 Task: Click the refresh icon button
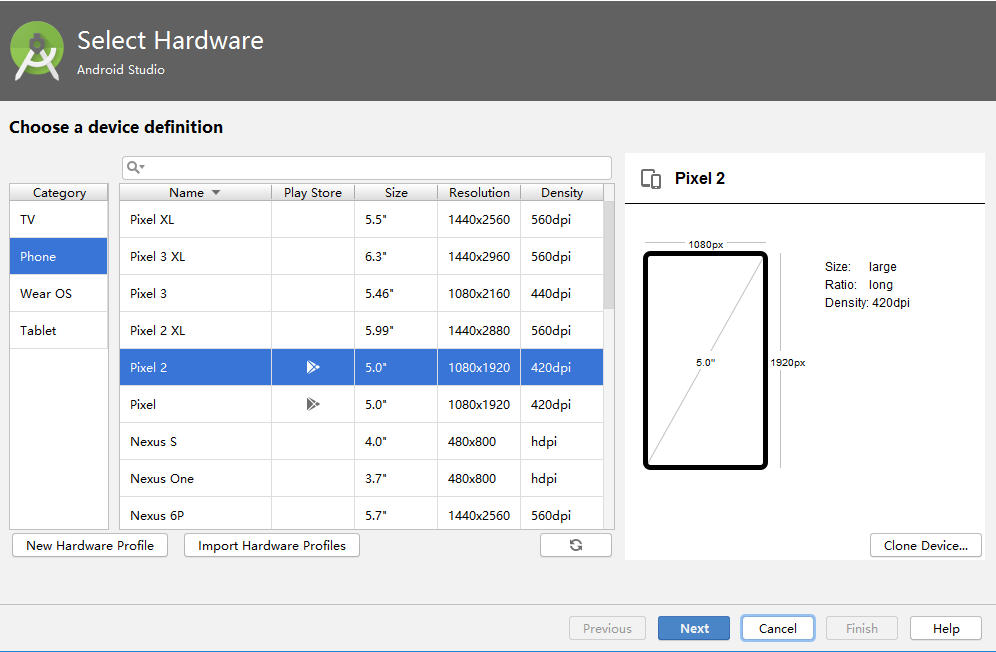click(x=575, y=545)
